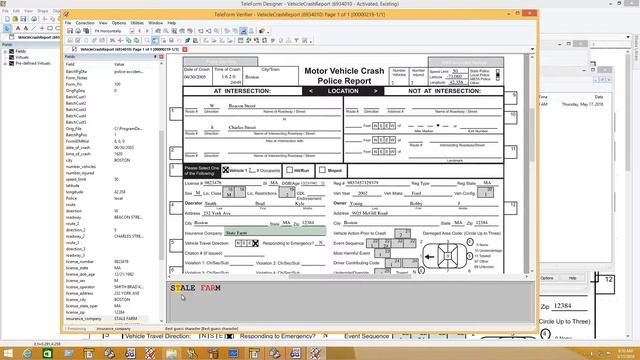Select the VehicleCrashReport Page 1 of 1 tab
The height and width of the screenshot is (360, 640).
[129, 49]
